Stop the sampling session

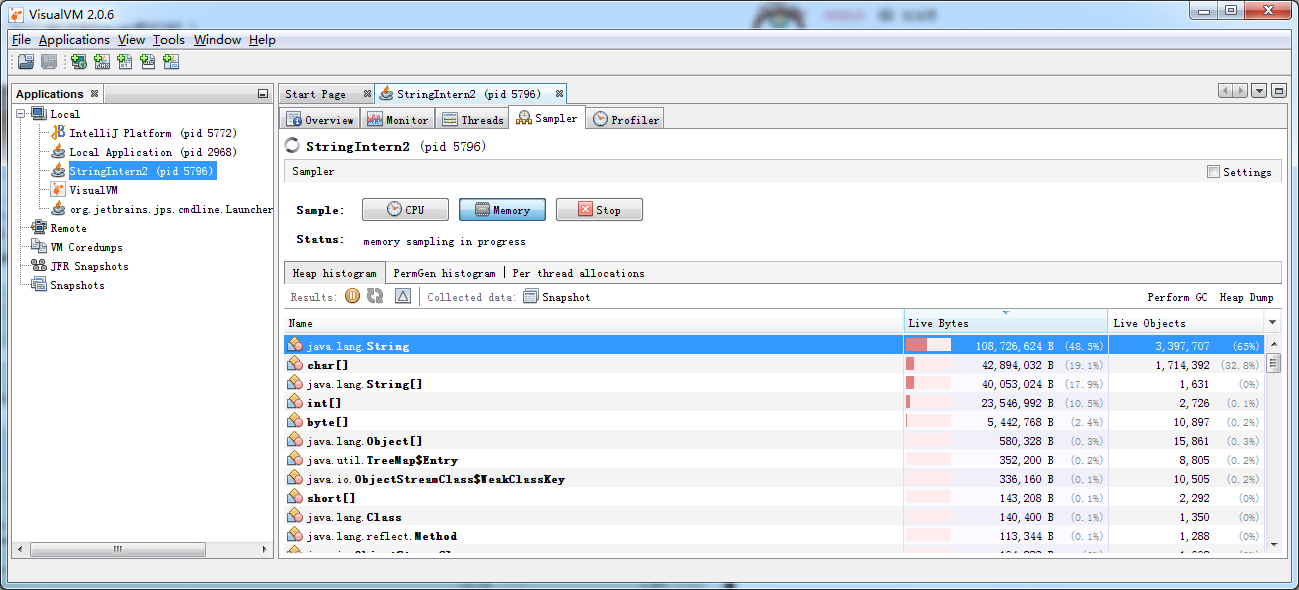point(599,210)
